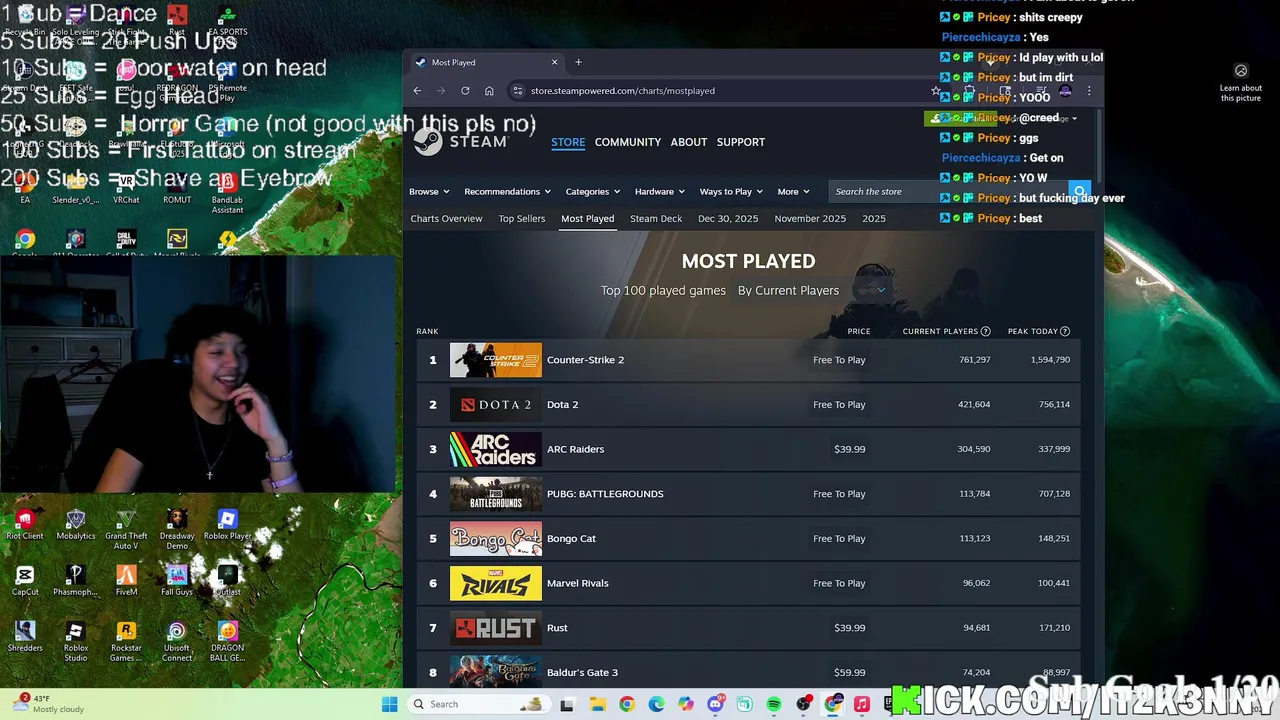Click the Steam logo in page header
The width and height of the screenshot is (1280, 720).
(461, 142)
